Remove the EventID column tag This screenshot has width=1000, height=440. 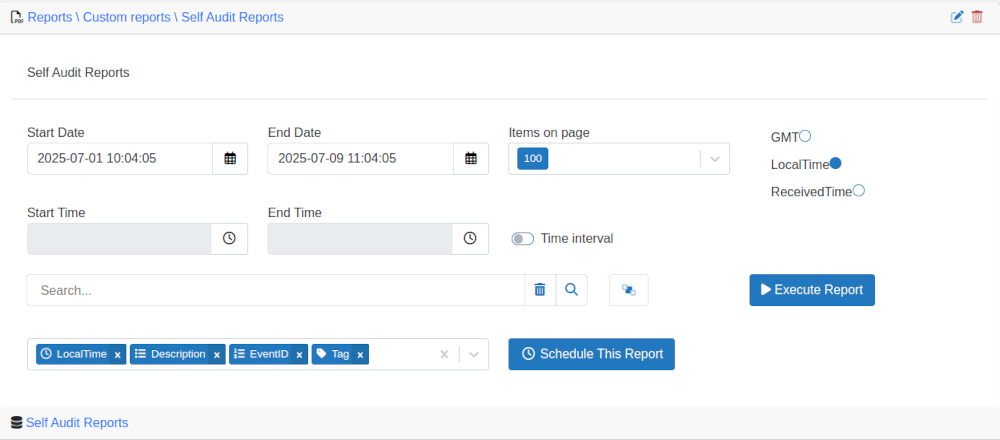pos(299,355)
